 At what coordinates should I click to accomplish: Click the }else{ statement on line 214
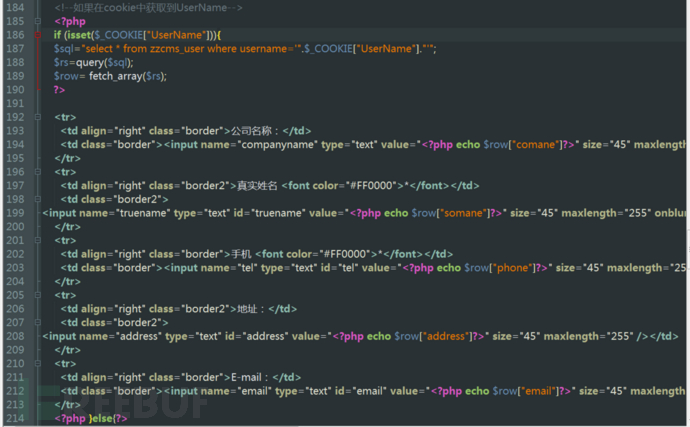[x=102, y=418]
